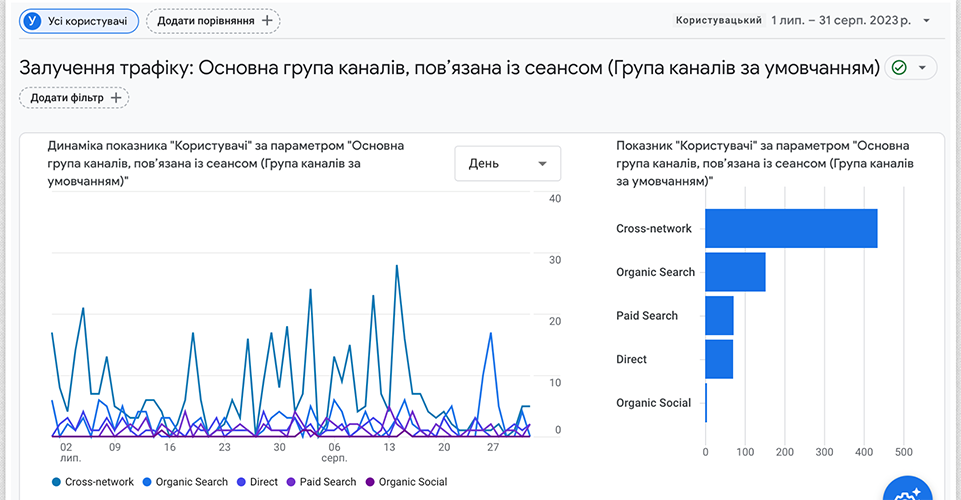Select the "Усі користувачі" segment chip
Screen dimensions: 961x500
point(79,21)
